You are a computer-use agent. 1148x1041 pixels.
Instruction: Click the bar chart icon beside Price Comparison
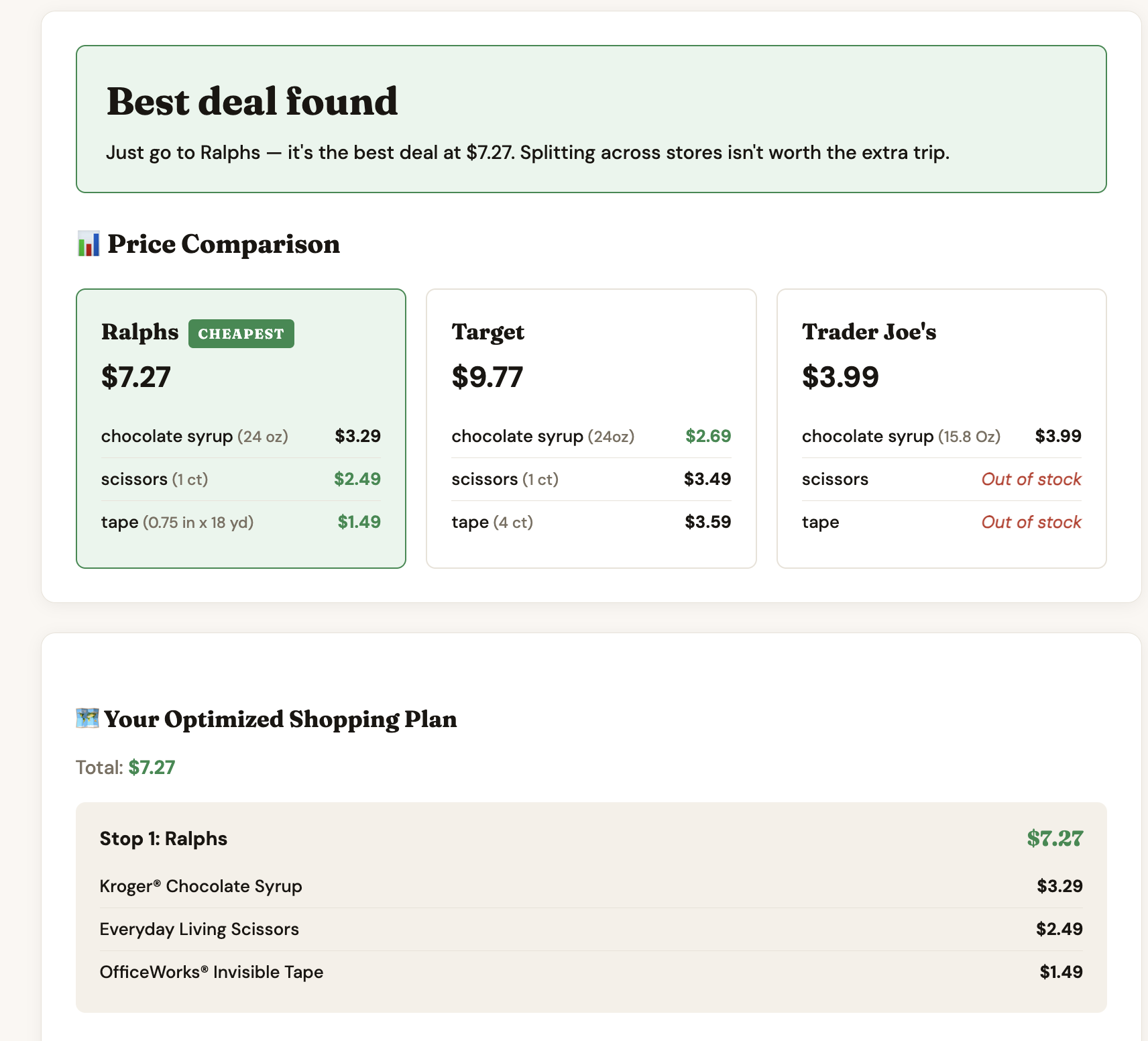[89, 244]
